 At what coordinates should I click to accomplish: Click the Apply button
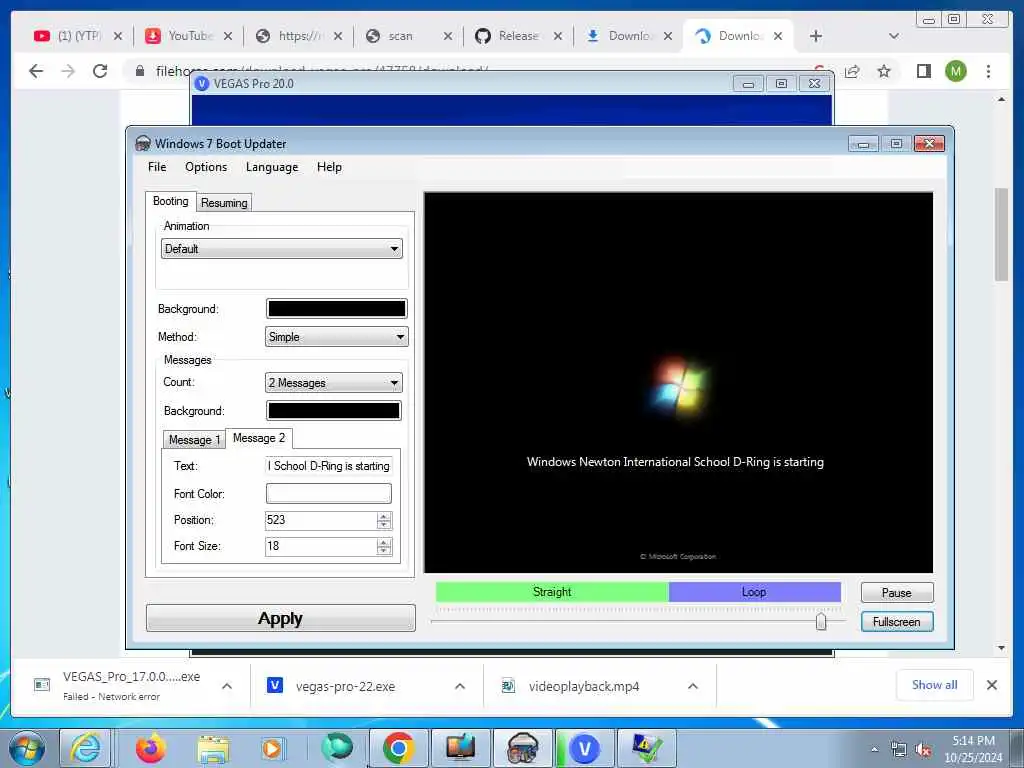280,618
